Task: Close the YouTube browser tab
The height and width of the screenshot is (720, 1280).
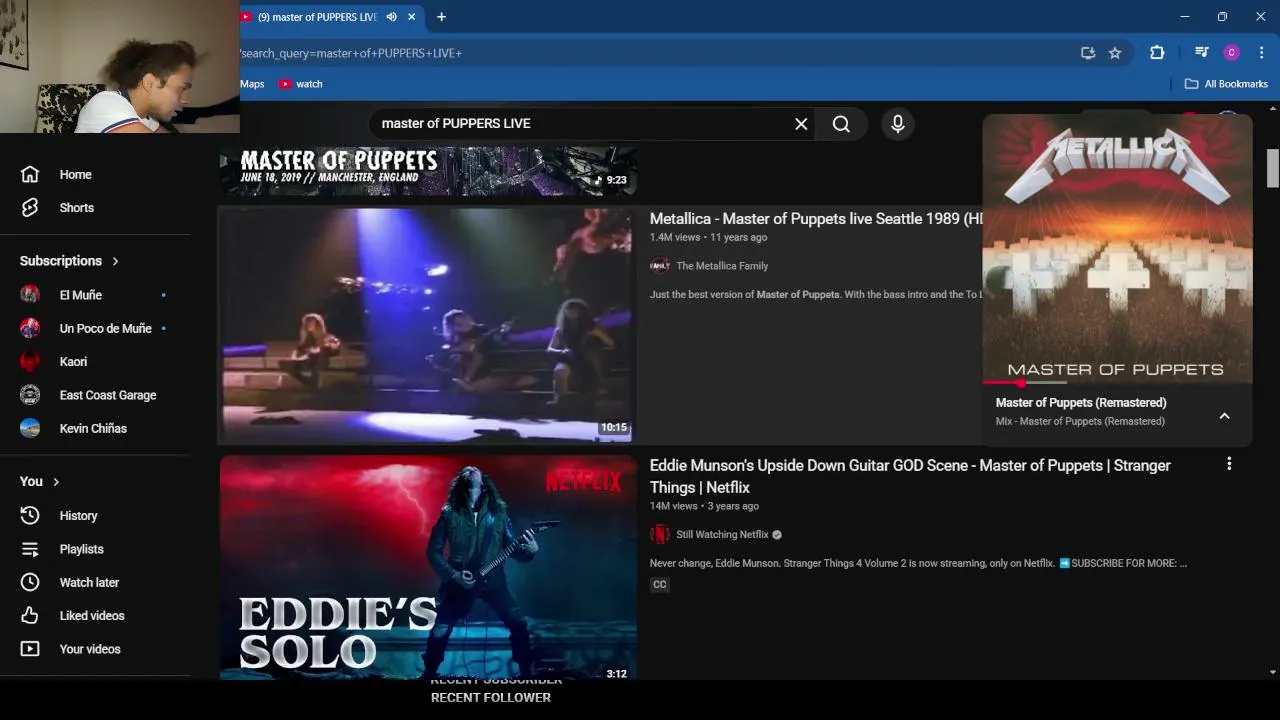Action: [411, 17]
